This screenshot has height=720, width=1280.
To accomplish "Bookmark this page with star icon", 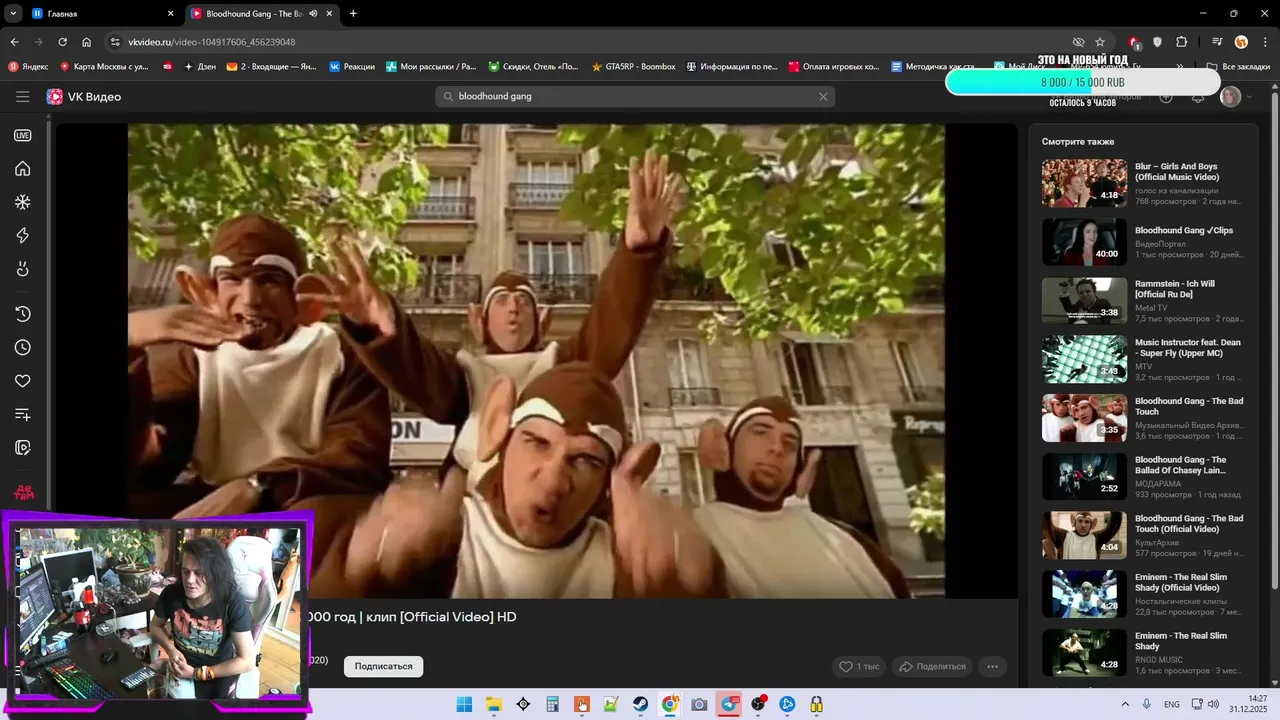I will click(x=1100, y=42).
